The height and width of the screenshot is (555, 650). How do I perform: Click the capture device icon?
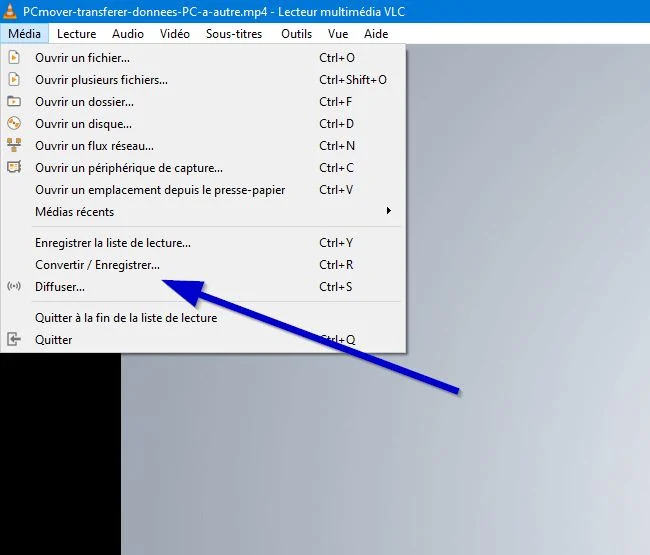pos(14,167)
